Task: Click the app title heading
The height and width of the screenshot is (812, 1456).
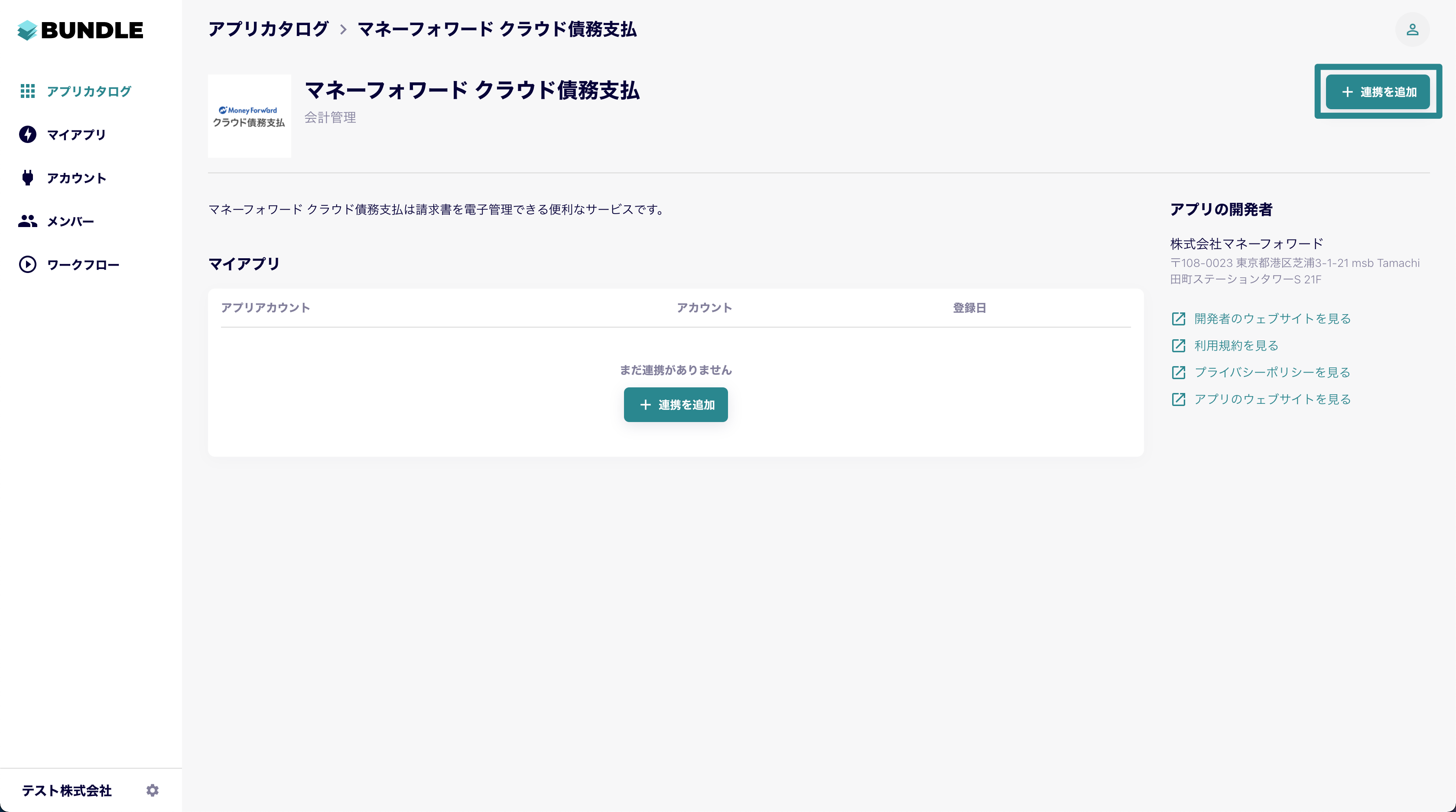Action: point(472,91)
